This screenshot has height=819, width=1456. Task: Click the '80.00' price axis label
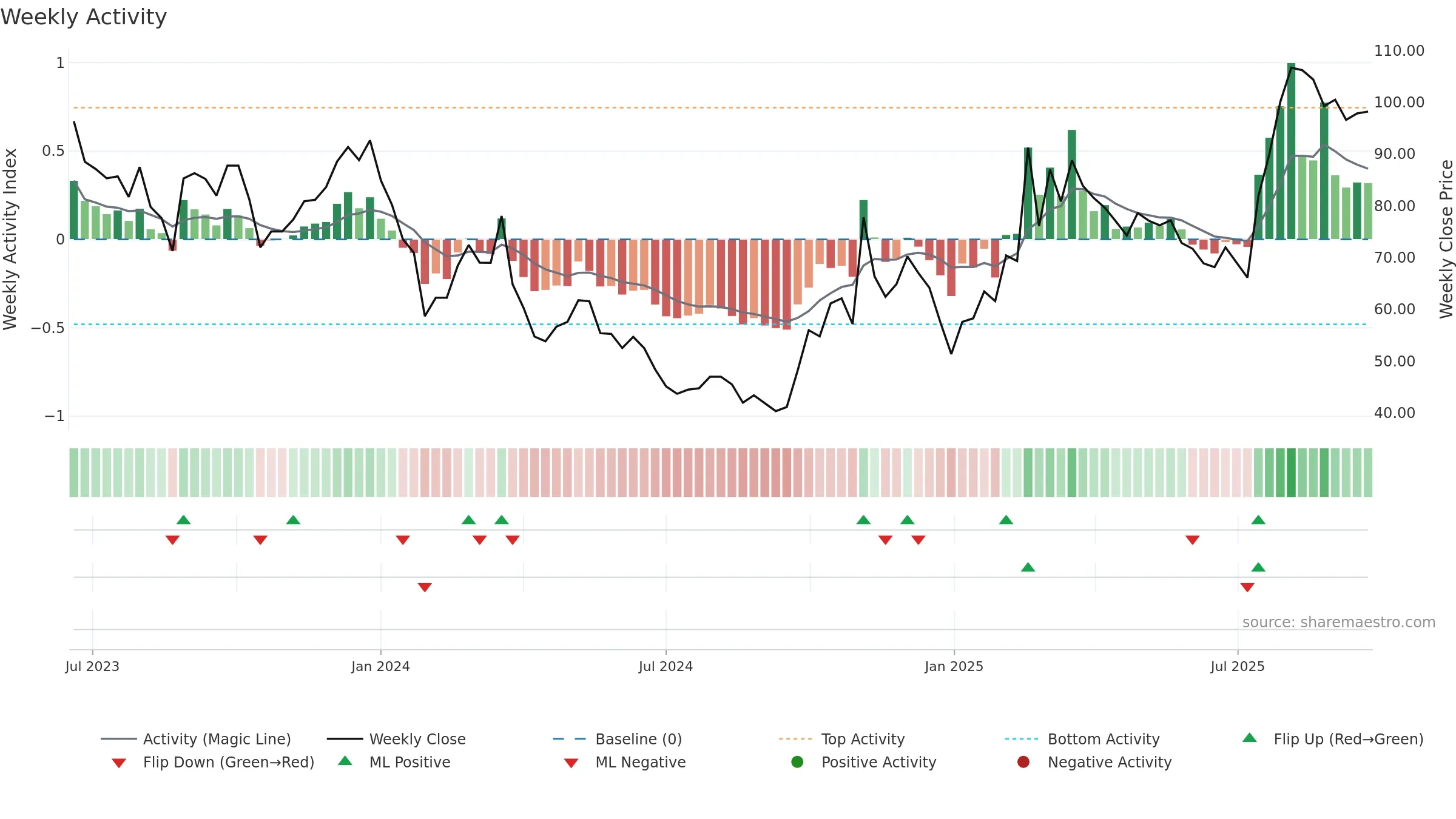(1395, 206)
